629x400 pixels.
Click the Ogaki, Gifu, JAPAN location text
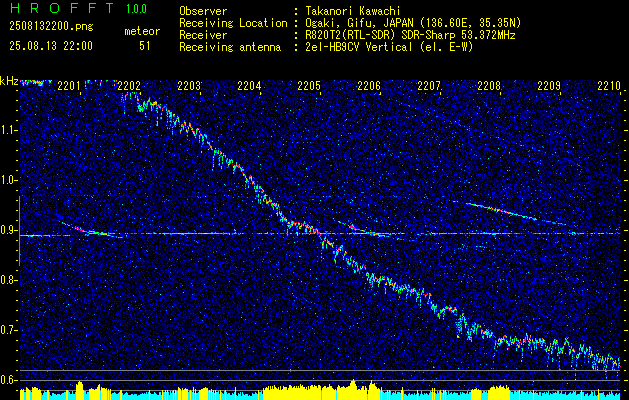point(413,23)
